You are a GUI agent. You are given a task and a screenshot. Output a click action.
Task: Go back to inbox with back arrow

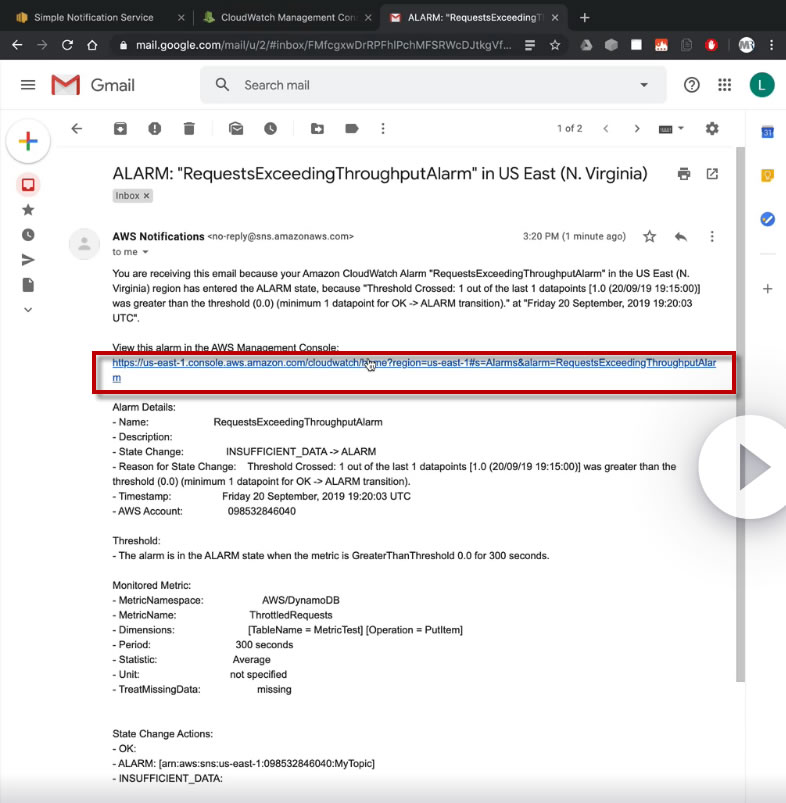pos(77,129)
